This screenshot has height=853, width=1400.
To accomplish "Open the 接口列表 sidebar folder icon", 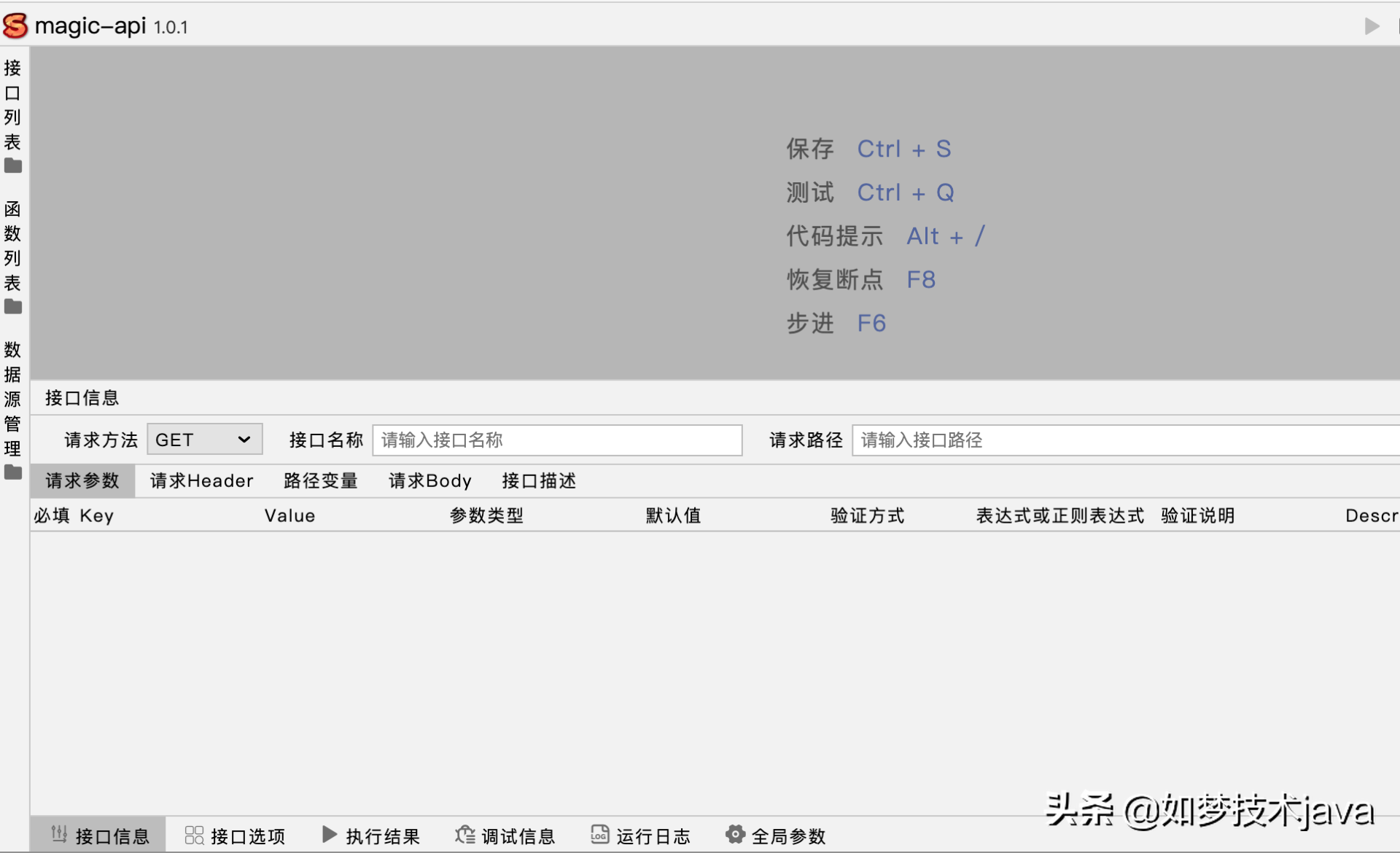I will (13, 166).
